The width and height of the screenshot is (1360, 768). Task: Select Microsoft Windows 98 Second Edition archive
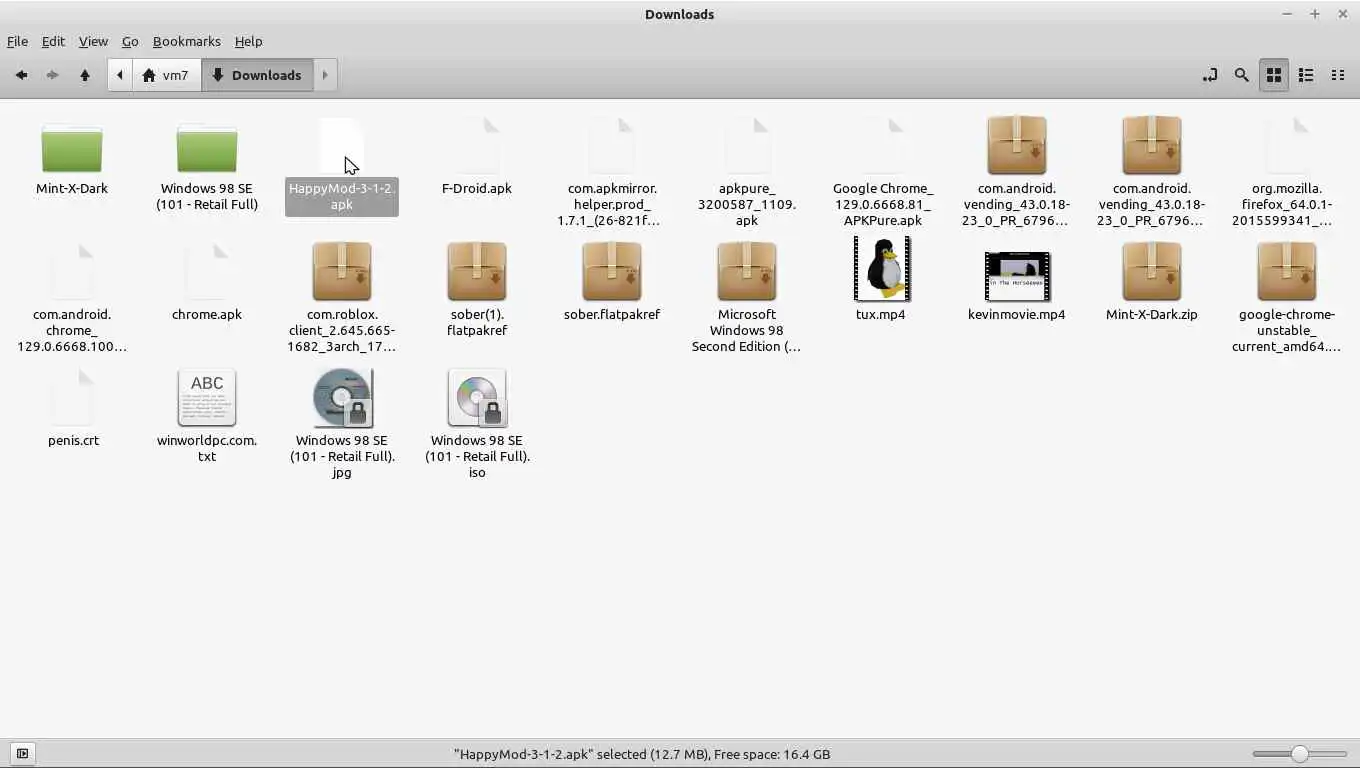[x=747, y=298]
